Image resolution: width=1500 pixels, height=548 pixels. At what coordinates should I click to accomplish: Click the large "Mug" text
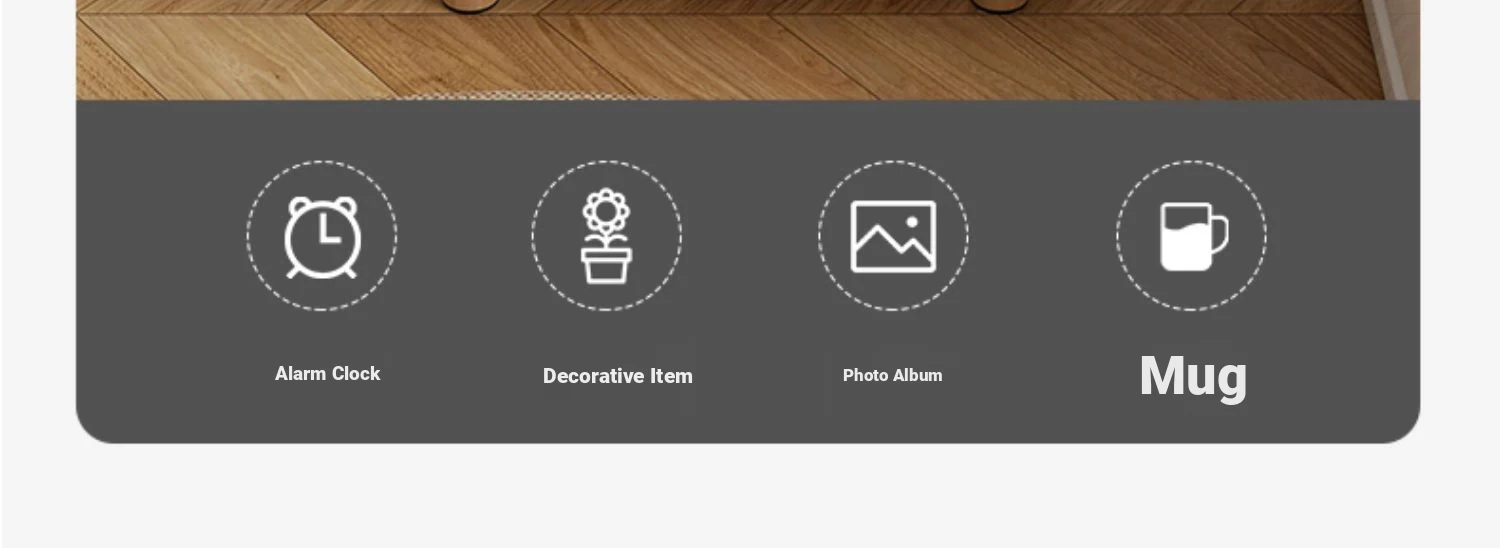(x=1194, y=376)
